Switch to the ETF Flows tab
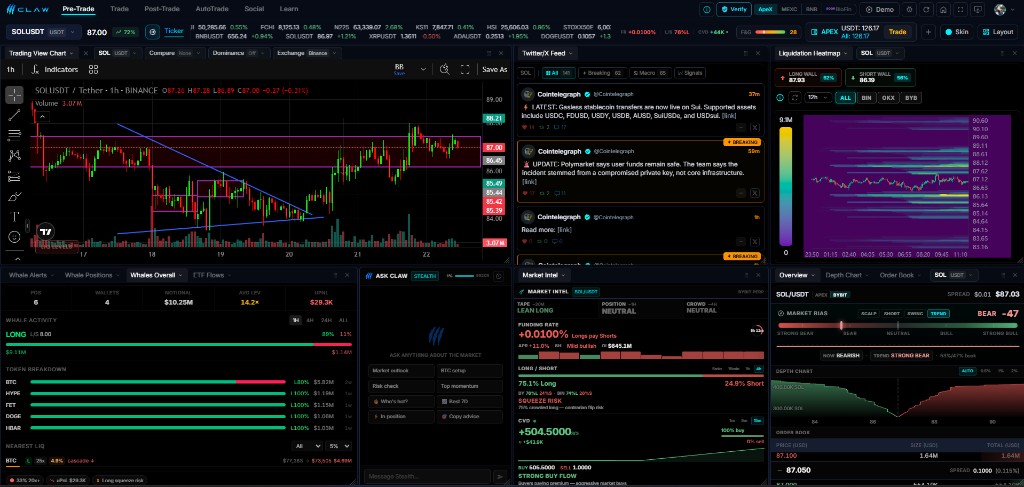 pyautogui.click(x=211, y=275)
